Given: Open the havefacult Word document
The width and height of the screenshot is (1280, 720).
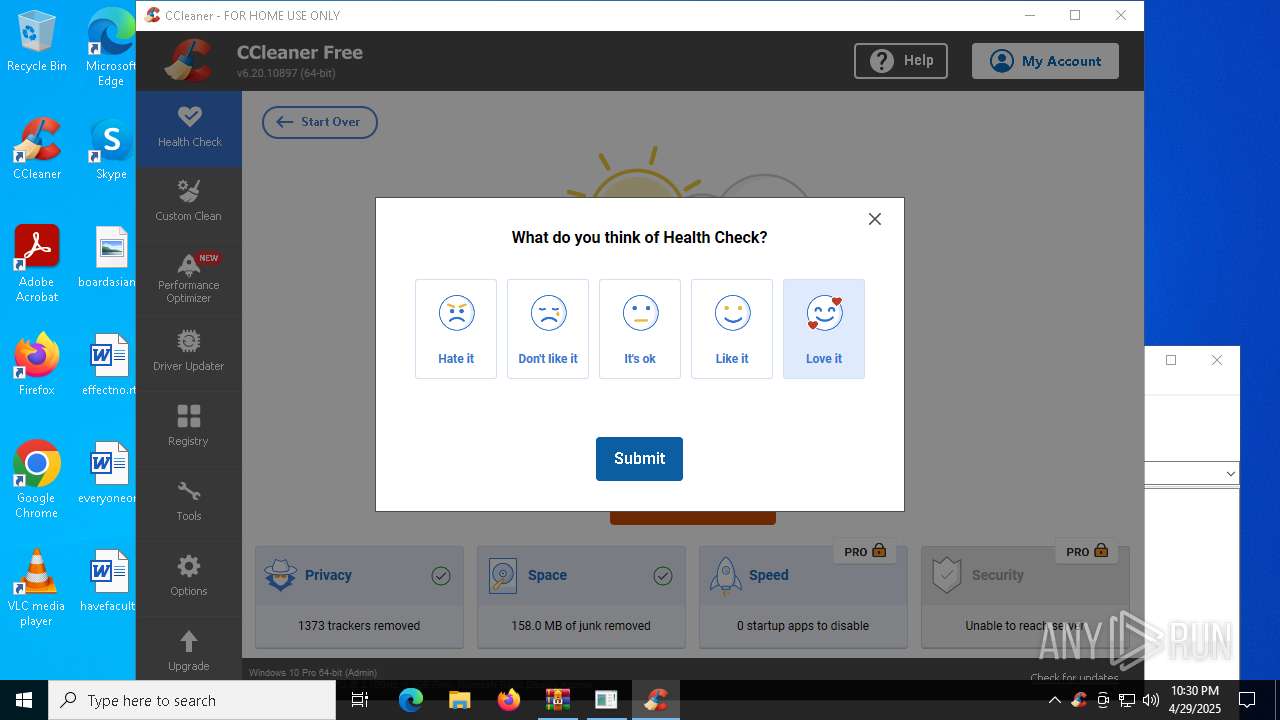Looking at the screenshot, I should 110,581.
